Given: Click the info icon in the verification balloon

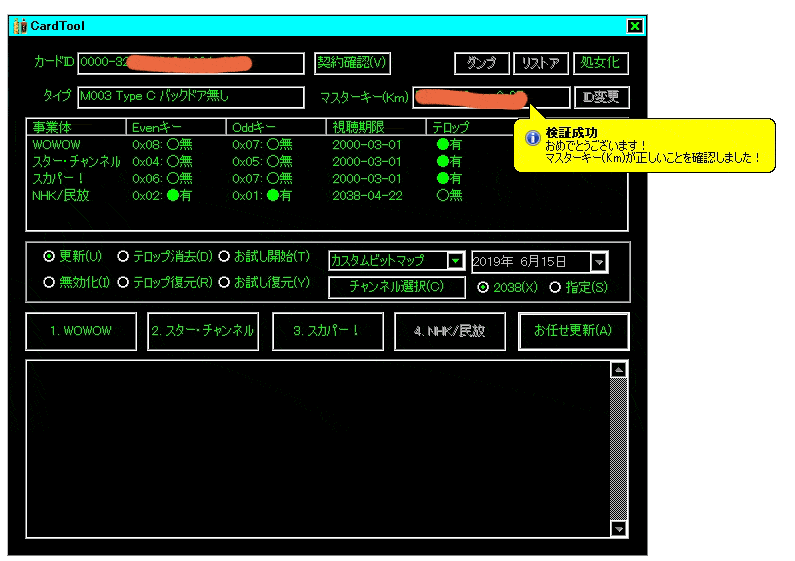Looking at the screenshot, I should pos(532,137).
